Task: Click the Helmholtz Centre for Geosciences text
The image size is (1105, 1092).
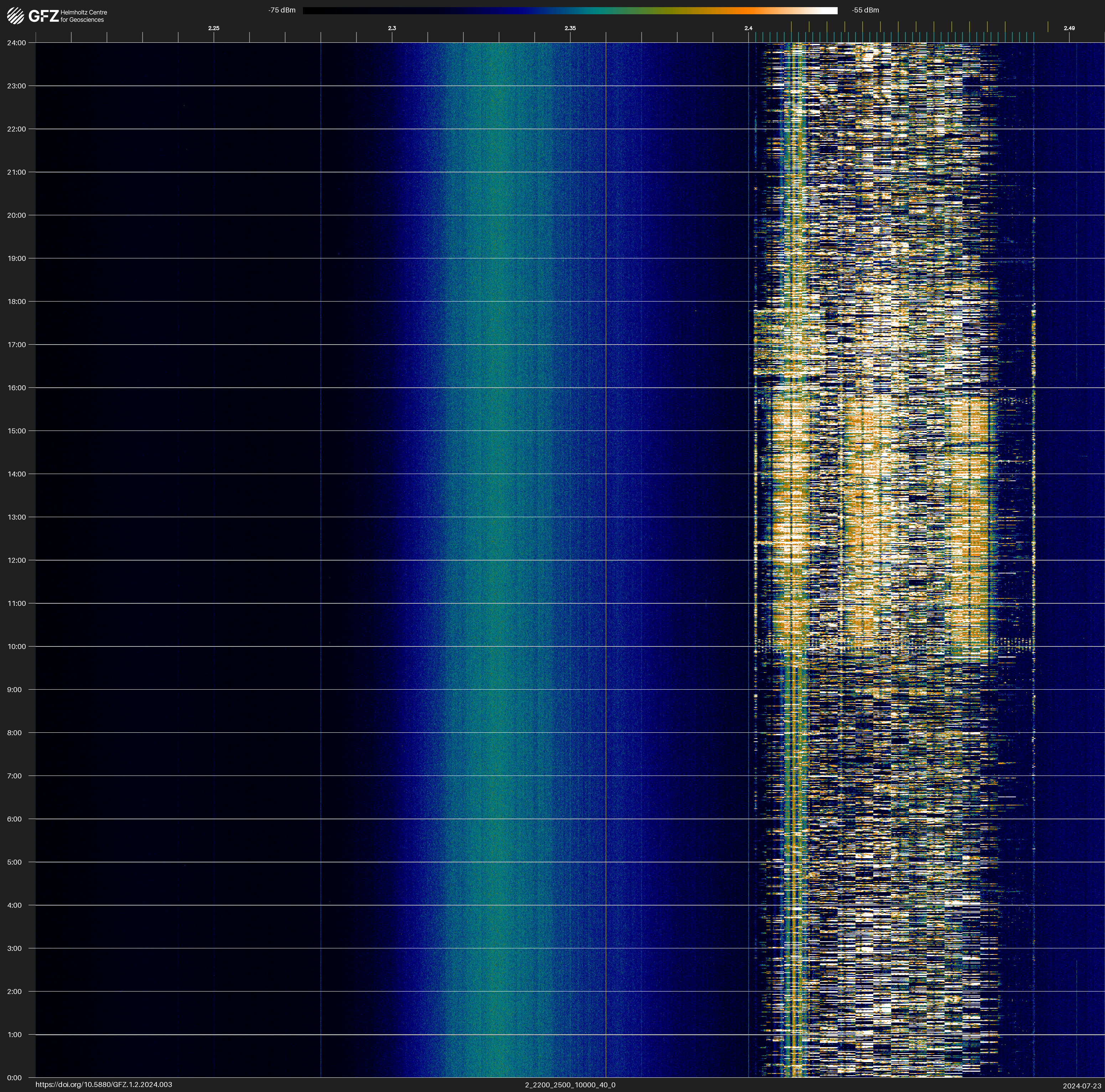Action: pyautogui.click(x=83, y=16)
